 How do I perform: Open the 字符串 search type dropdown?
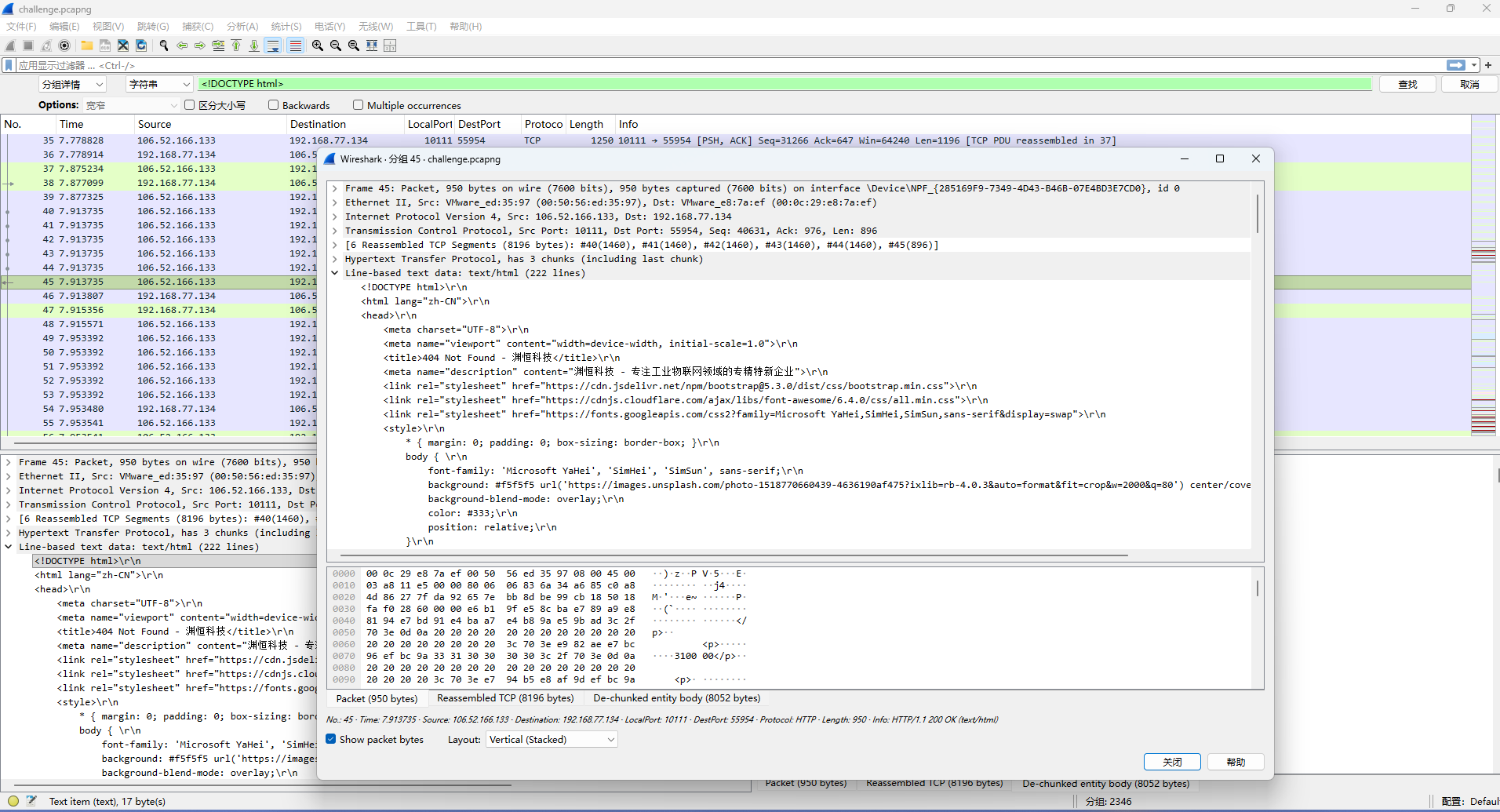click(159, 84)
